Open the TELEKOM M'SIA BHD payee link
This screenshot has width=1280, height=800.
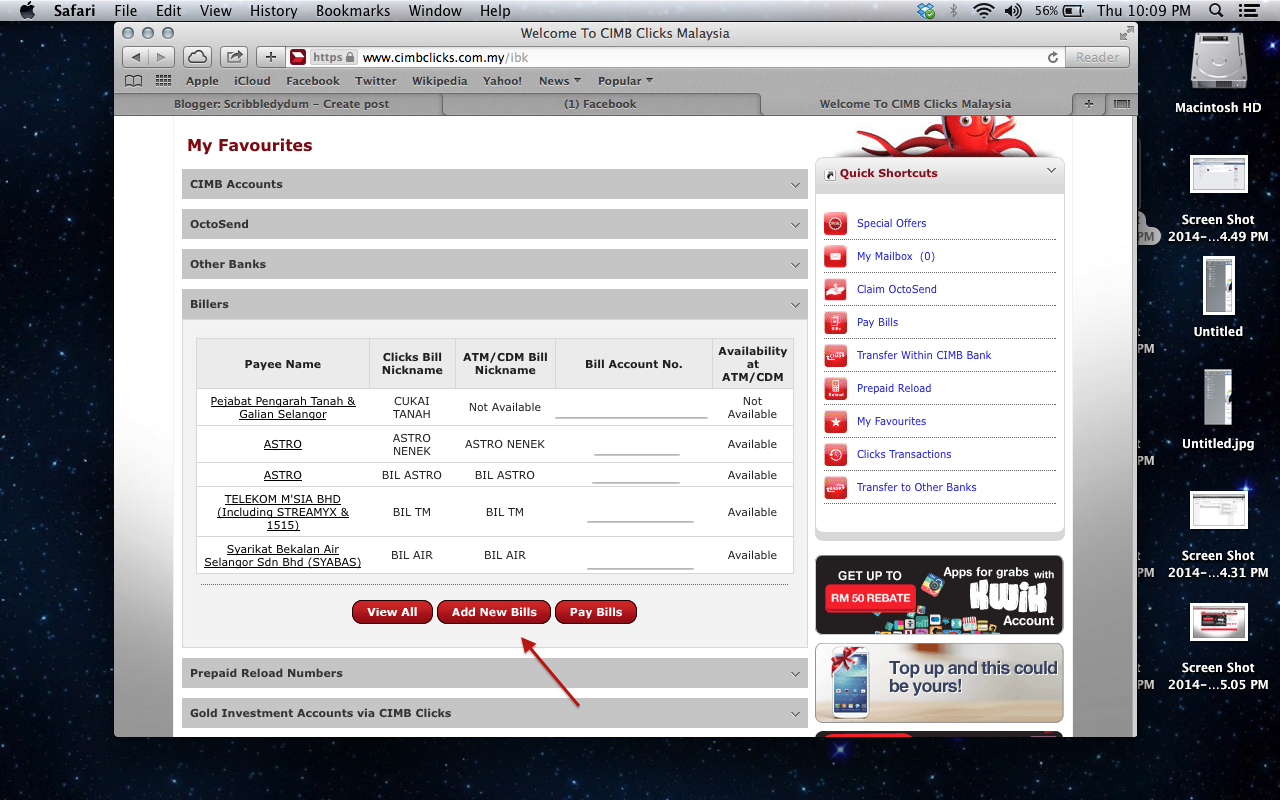pos(283,512)
